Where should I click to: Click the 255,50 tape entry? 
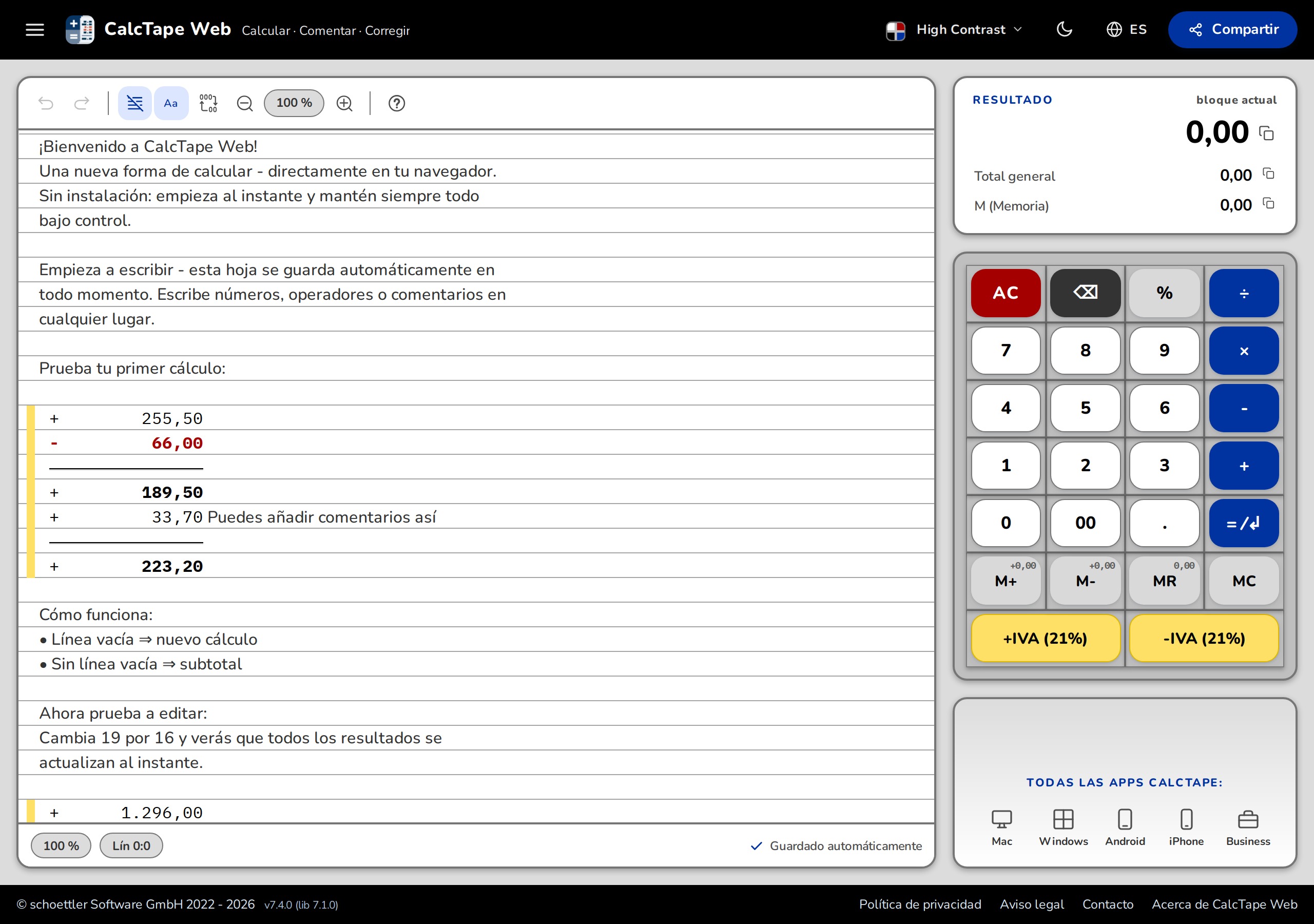(172, 418)
